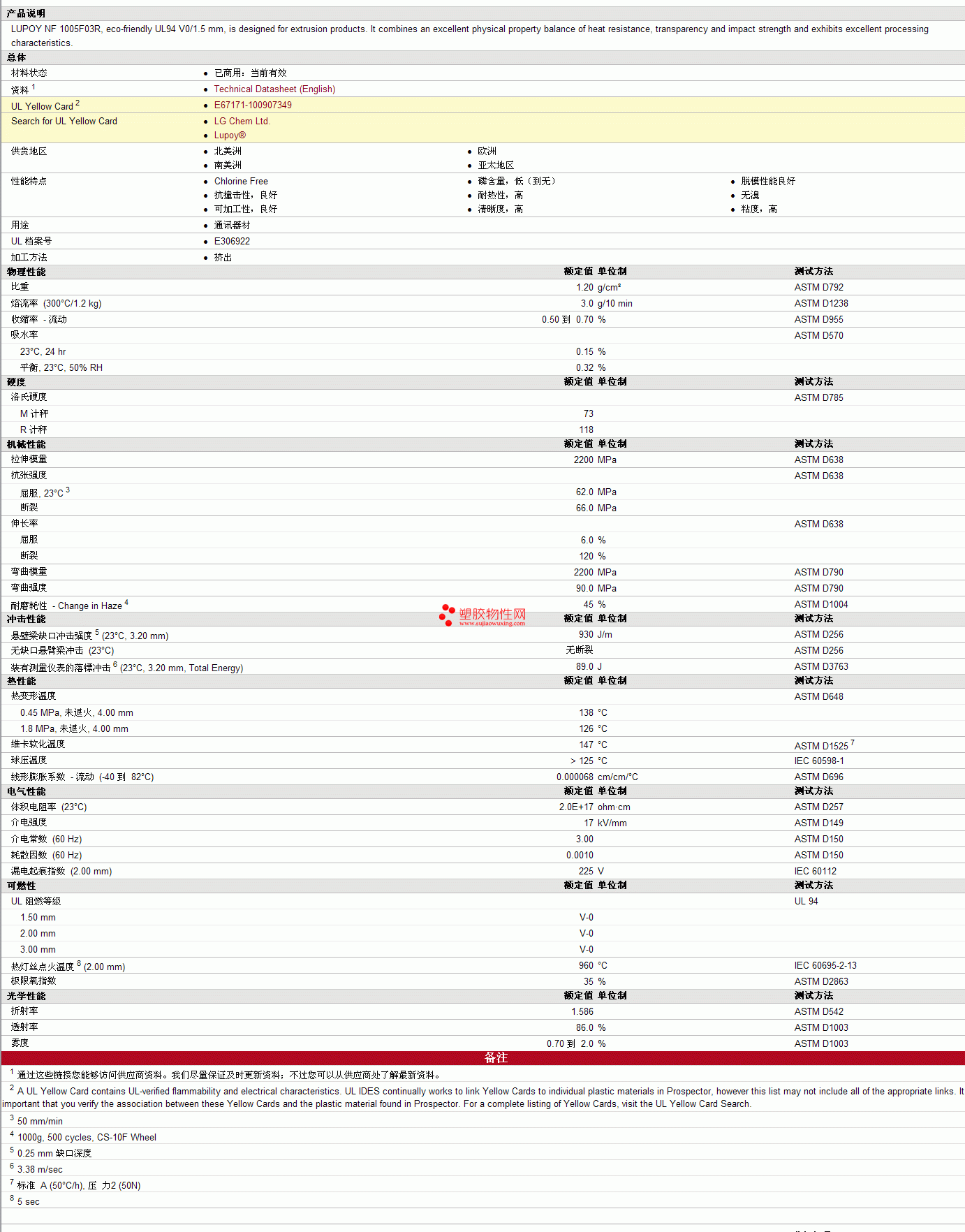
Task: Click footnote 7 superscript beside ASTM D1525
Action: tap(853, 743)
